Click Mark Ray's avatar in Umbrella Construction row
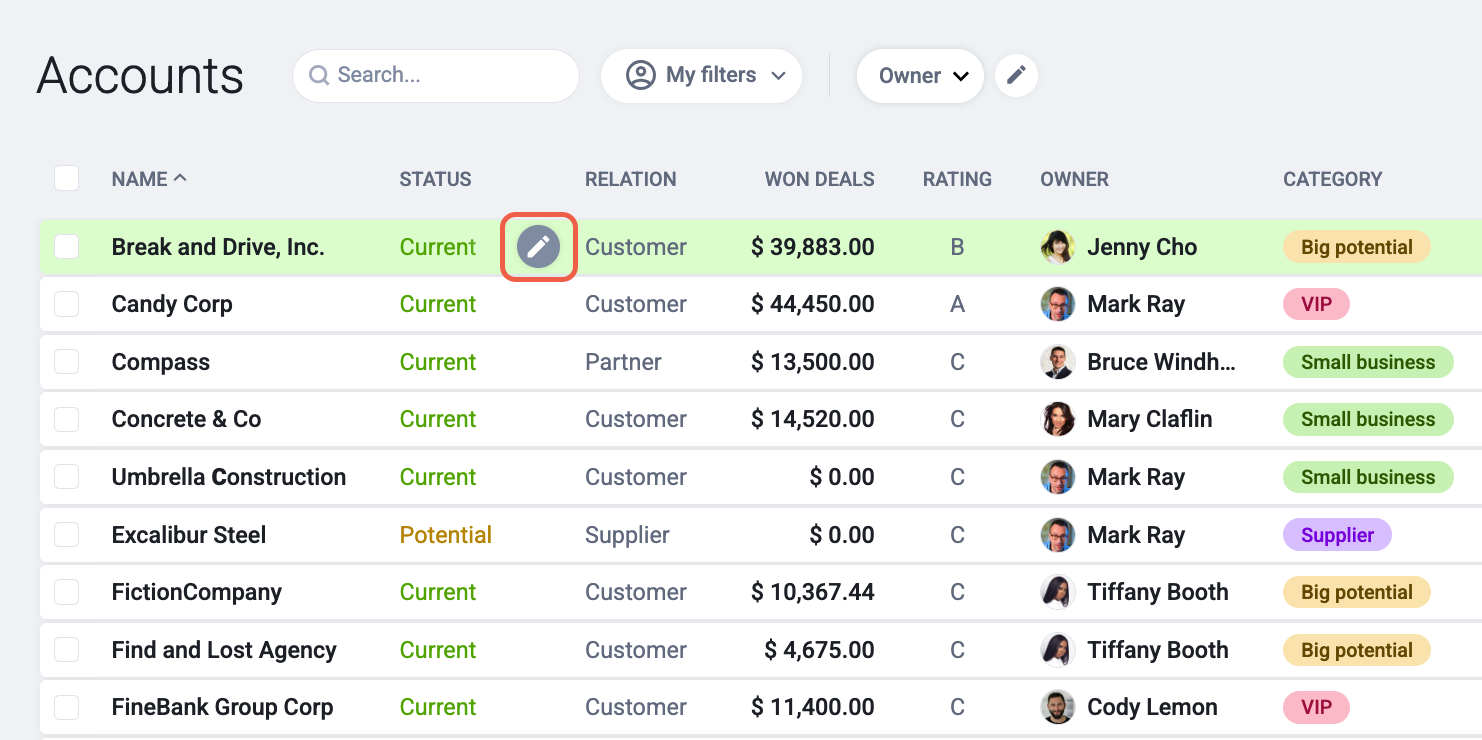This screenshot has width=1482, height=740. click(1057, 477)
